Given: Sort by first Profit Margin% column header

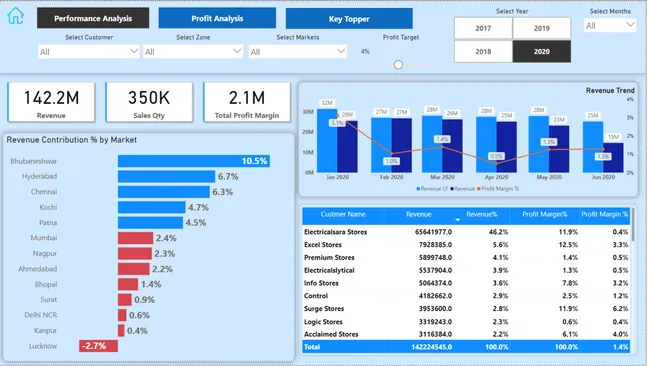Looking at the screenshot, I should tap(545, 214).
